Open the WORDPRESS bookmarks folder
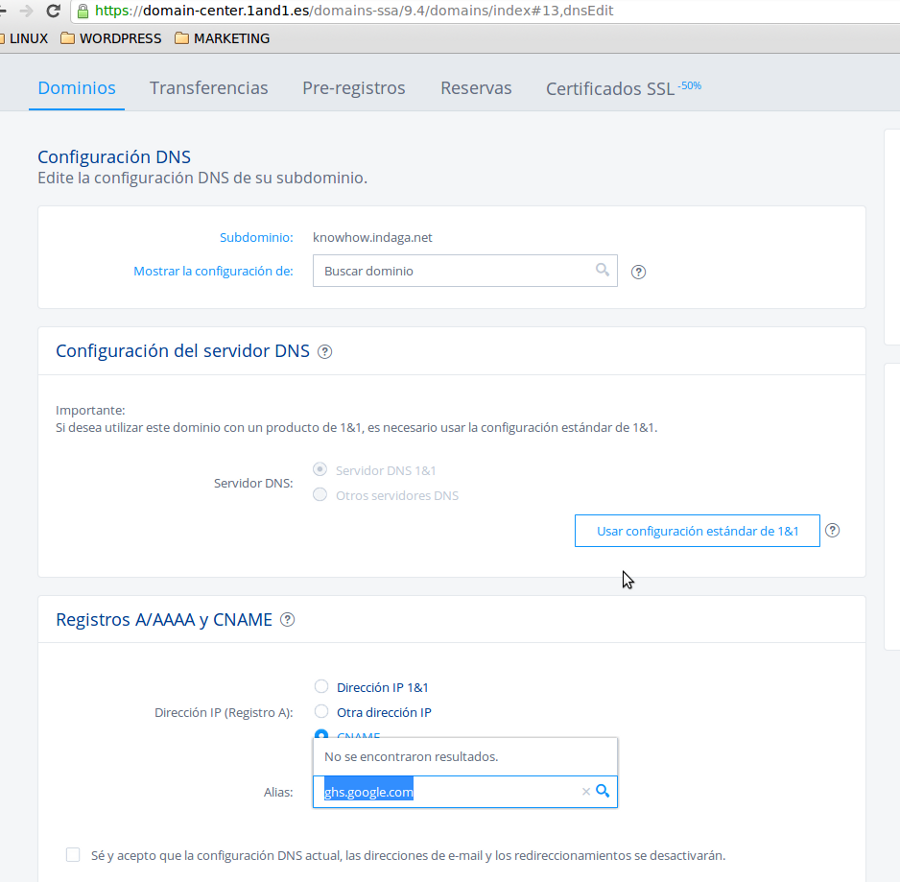The width and height of the screenshot is (900, 882). point(111,38)
